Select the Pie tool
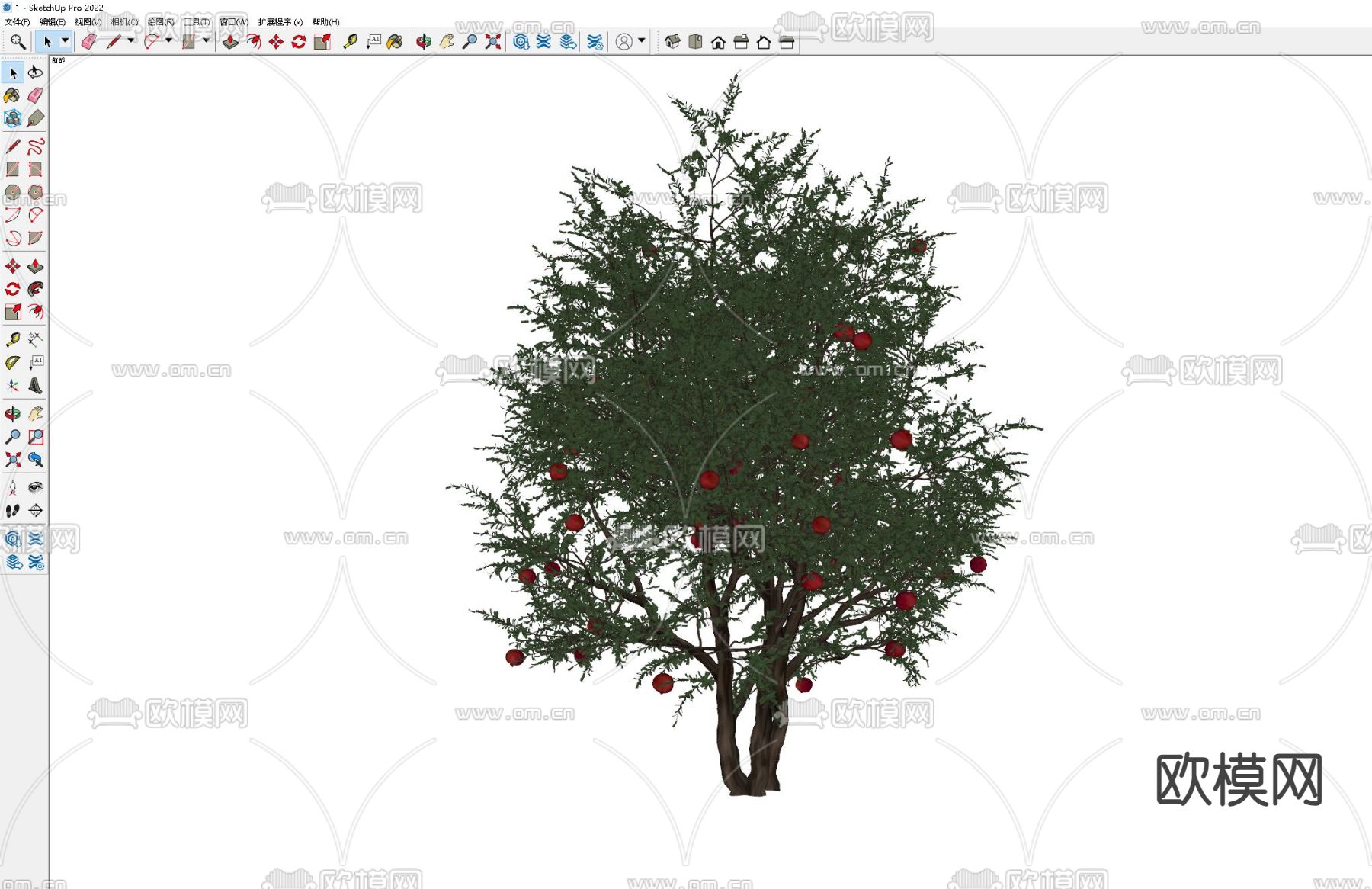 pos(36,237)
